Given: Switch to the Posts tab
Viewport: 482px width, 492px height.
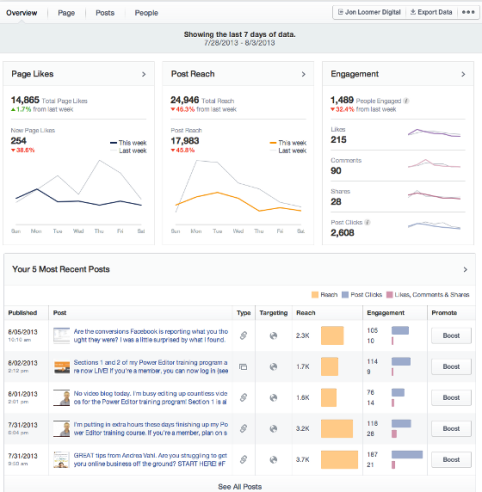Looking at the screenshot, I should 105,13.
